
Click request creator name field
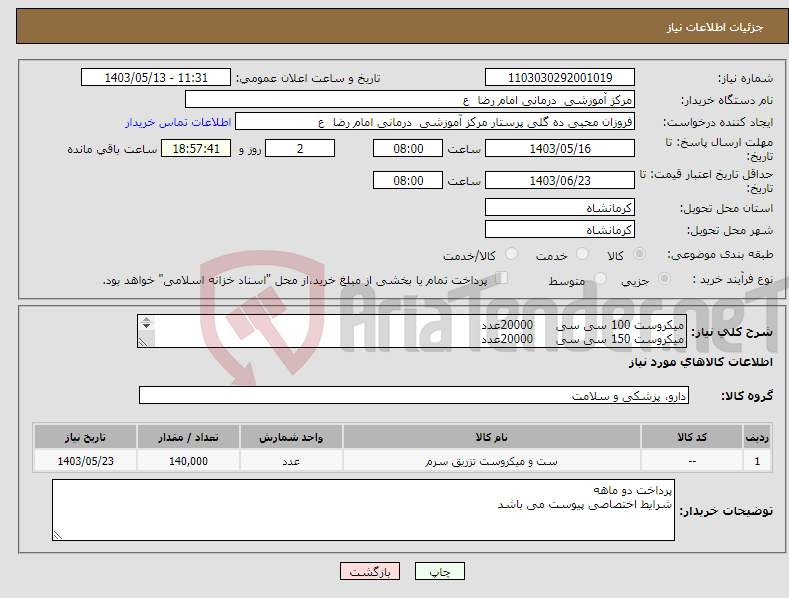click(435, 122)
